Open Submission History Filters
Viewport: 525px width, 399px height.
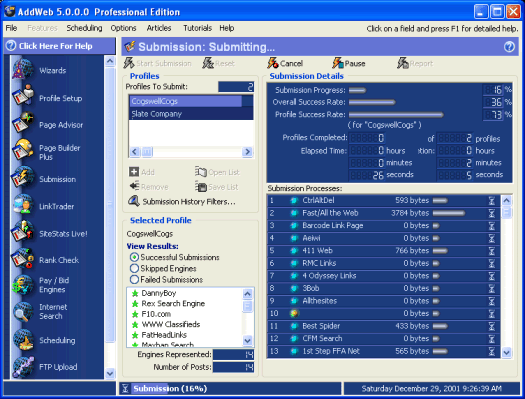coord(182,202)
